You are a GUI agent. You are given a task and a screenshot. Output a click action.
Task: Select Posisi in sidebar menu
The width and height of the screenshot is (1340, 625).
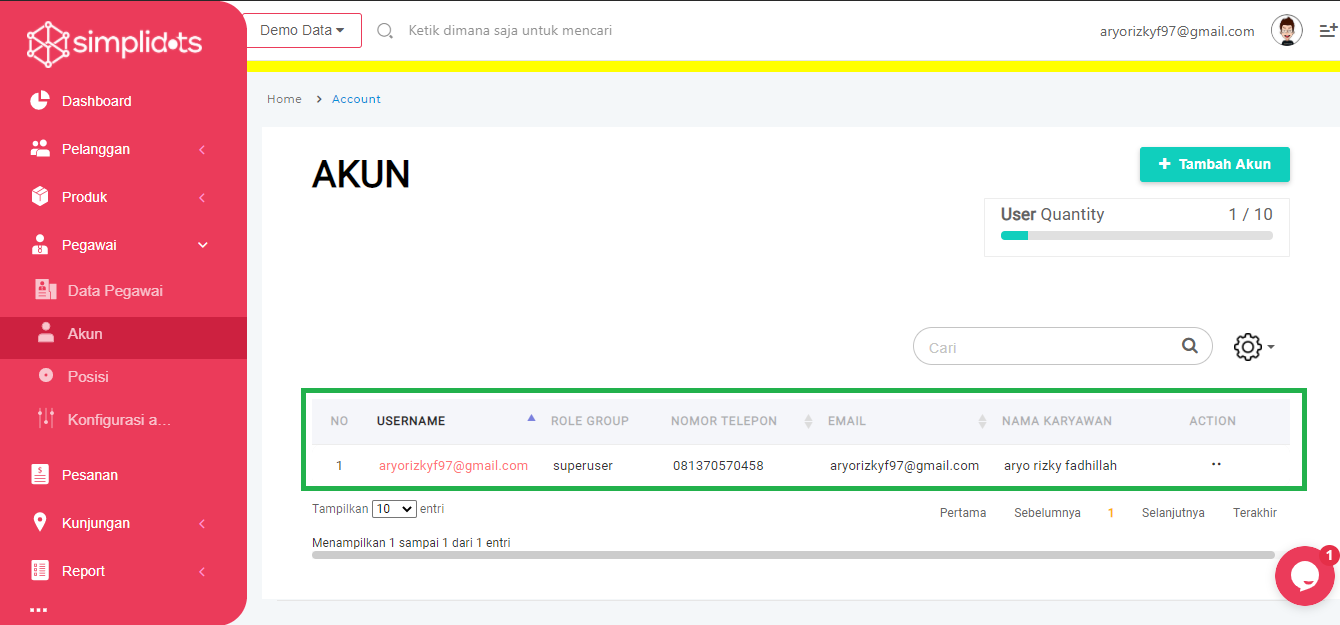click(88, 377)
